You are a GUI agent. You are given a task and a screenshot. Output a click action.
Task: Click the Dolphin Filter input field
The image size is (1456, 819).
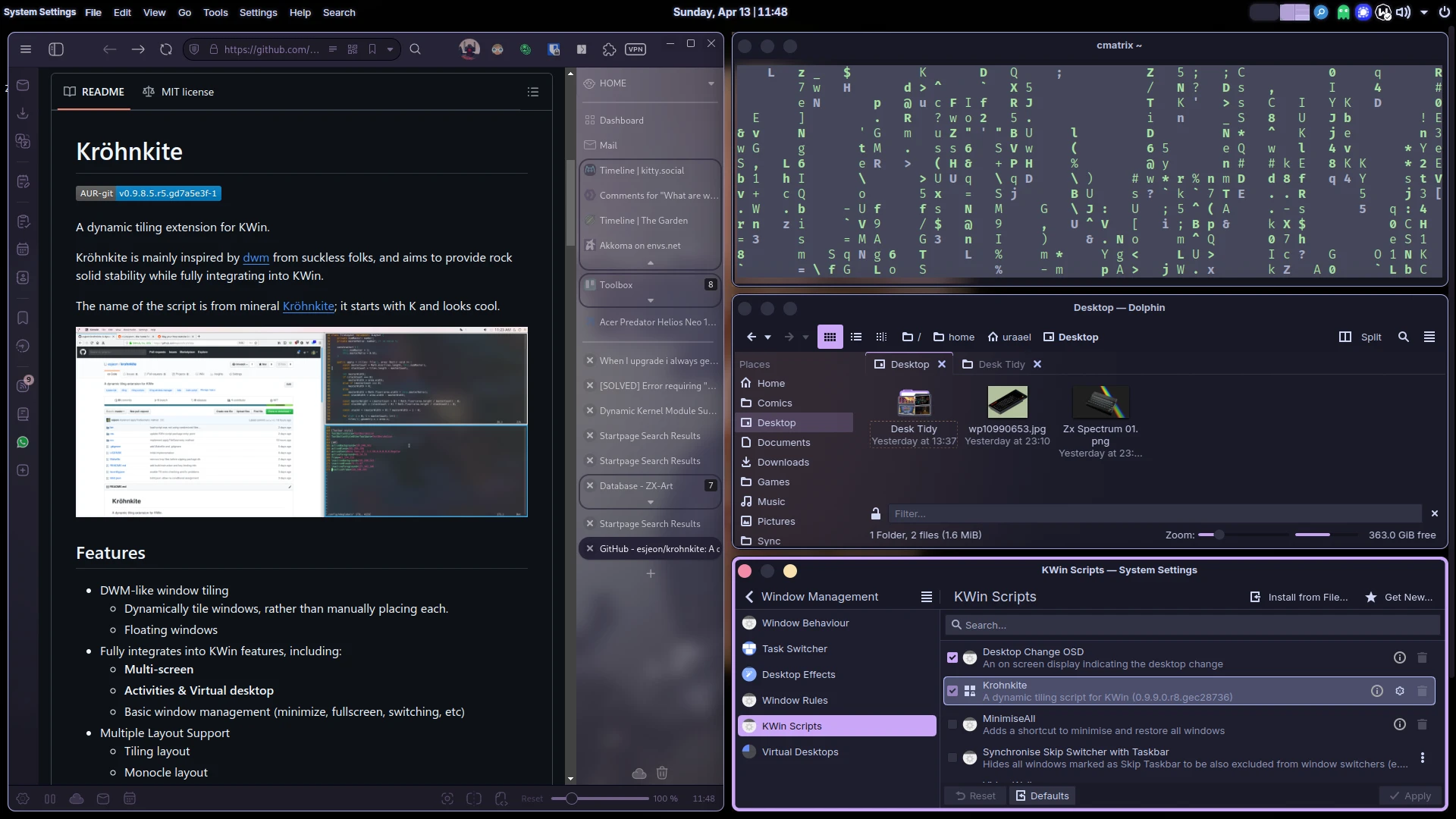click(1155, 514)
